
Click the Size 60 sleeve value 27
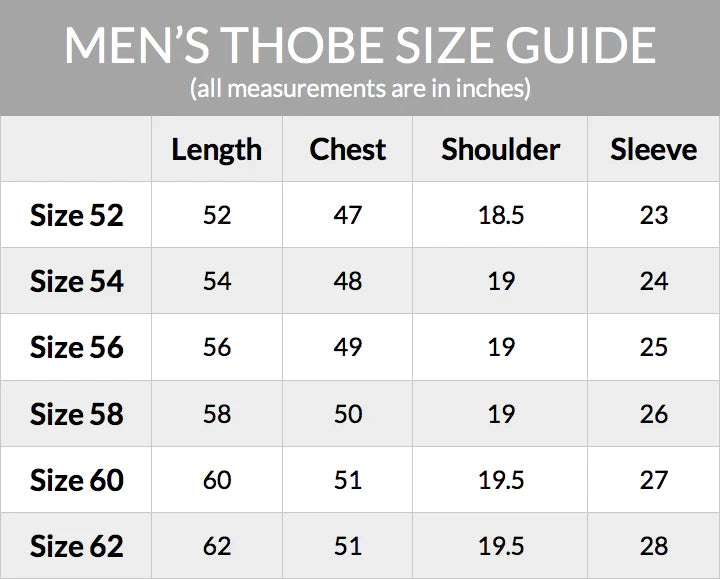coord(654,480)
